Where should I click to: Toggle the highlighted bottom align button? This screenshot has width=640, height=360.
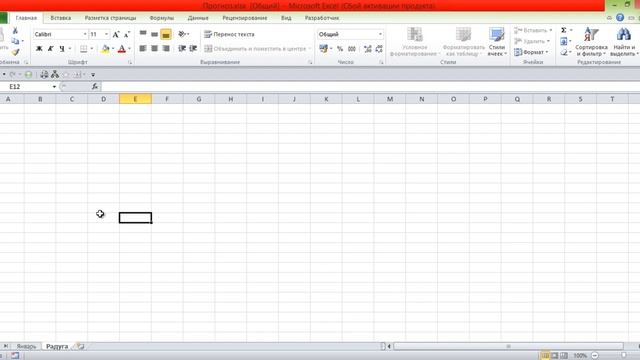click(x=166, y=34)
